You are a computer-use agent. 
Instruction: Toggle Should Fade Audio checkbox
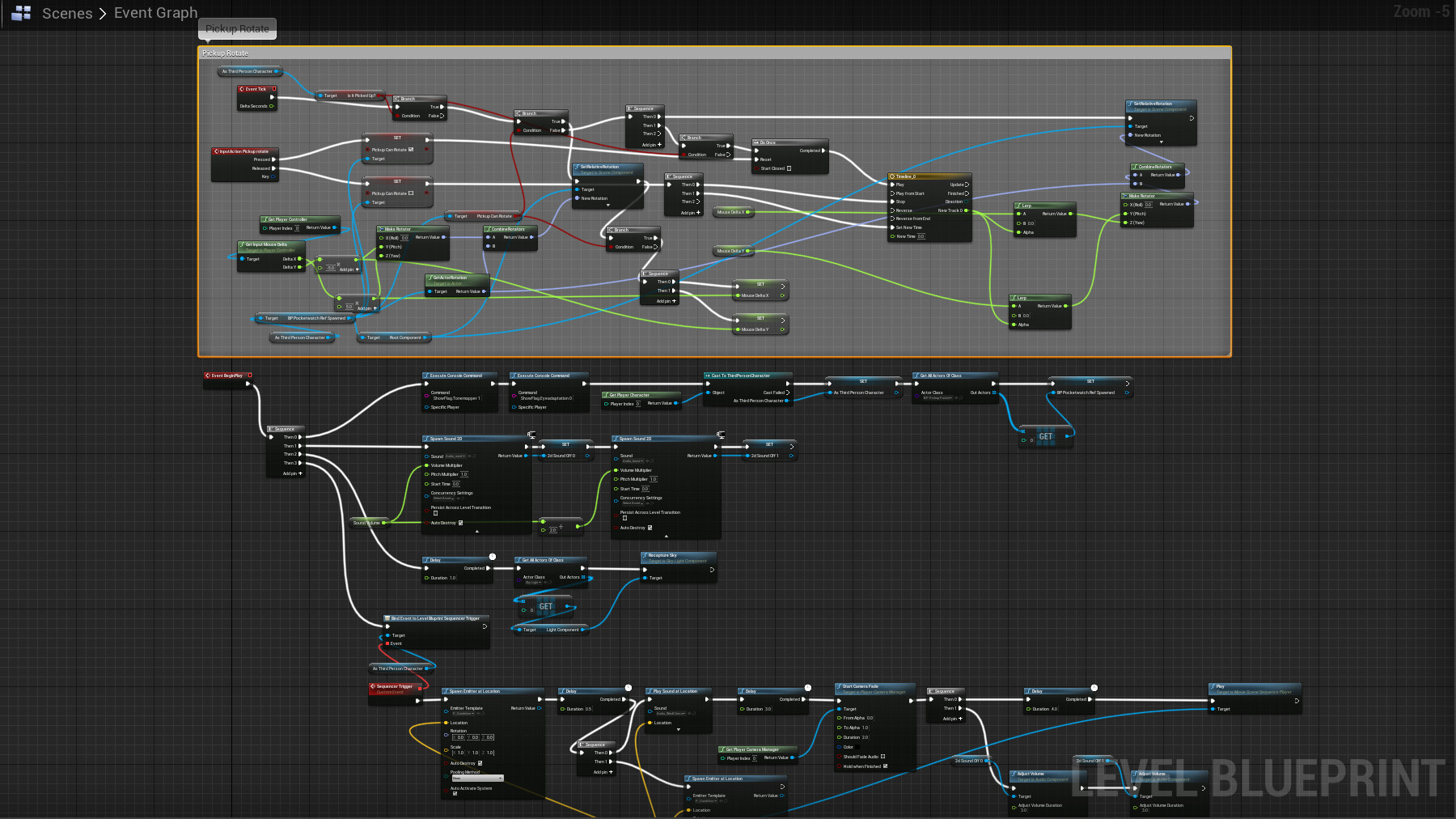coord(882,757)
